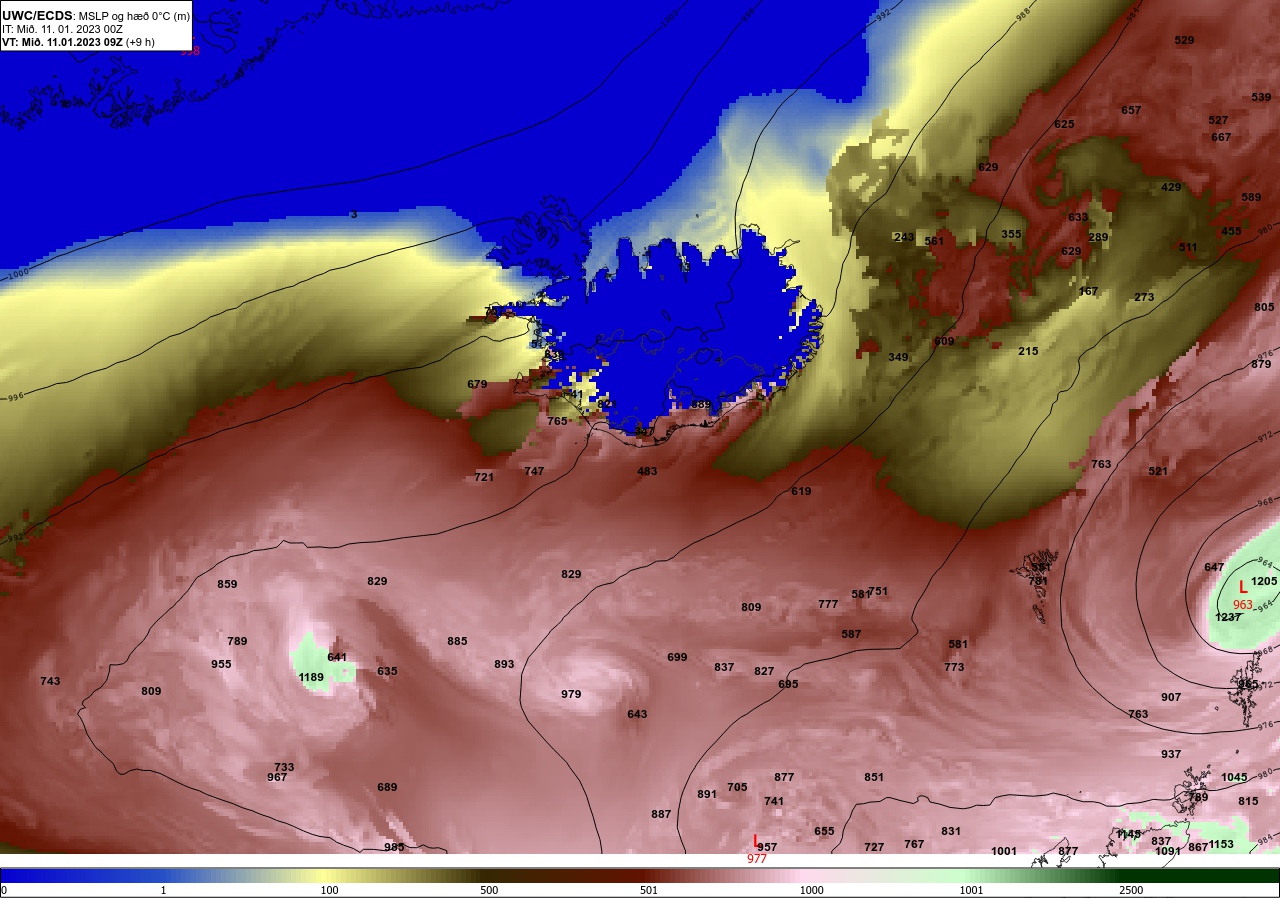Click the height value 349

point(898,357)
